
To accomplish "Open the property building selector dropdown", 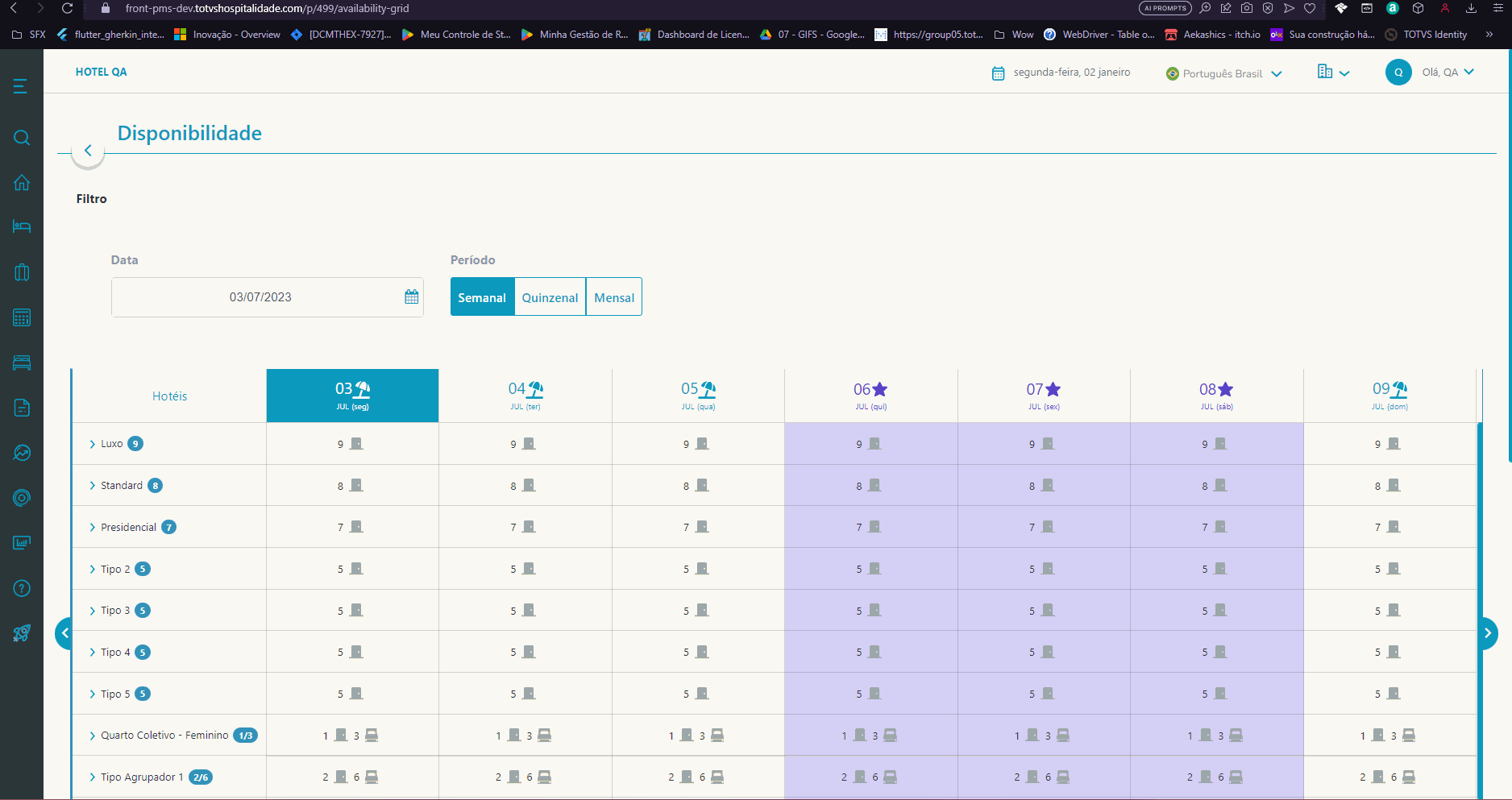I will 1333,73.
